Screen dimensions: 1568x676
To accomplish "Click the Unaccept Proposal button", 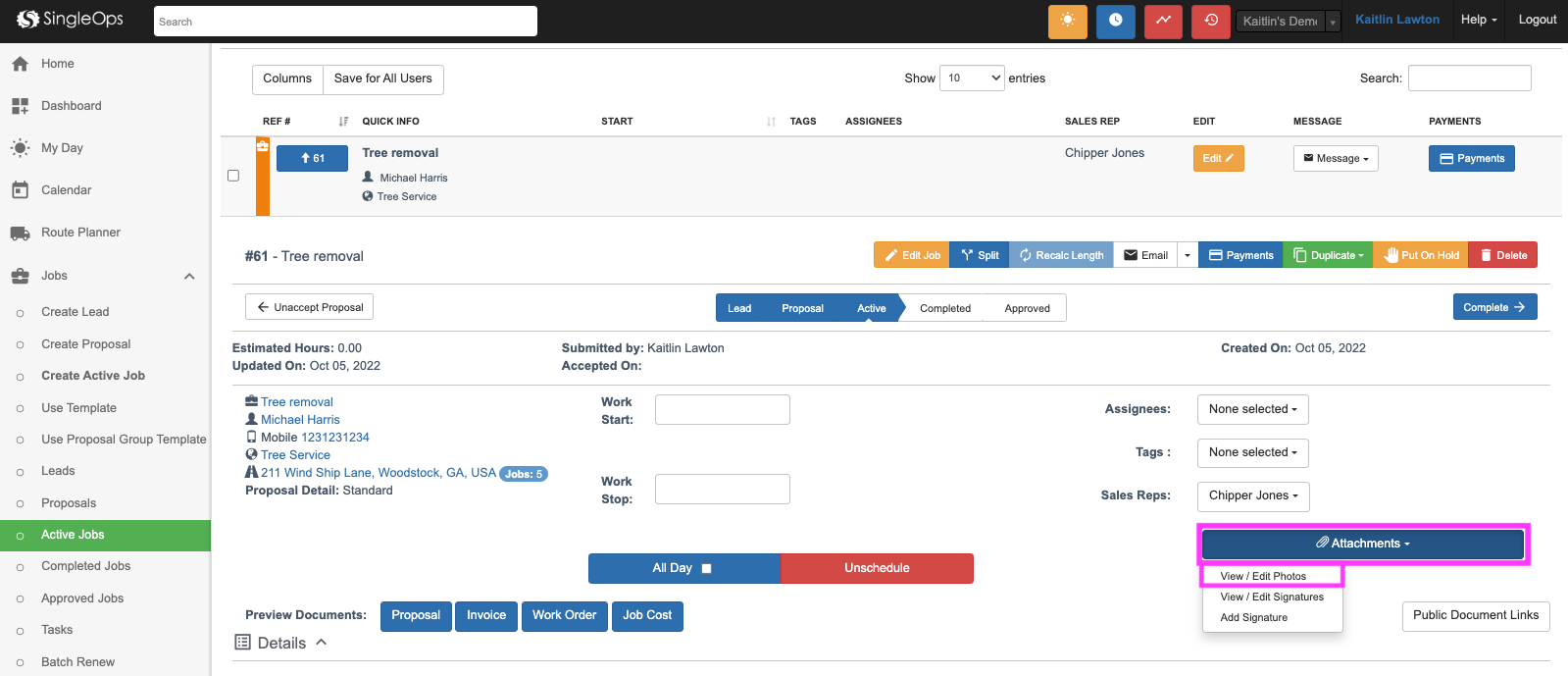I will click(x=309, y=307).
